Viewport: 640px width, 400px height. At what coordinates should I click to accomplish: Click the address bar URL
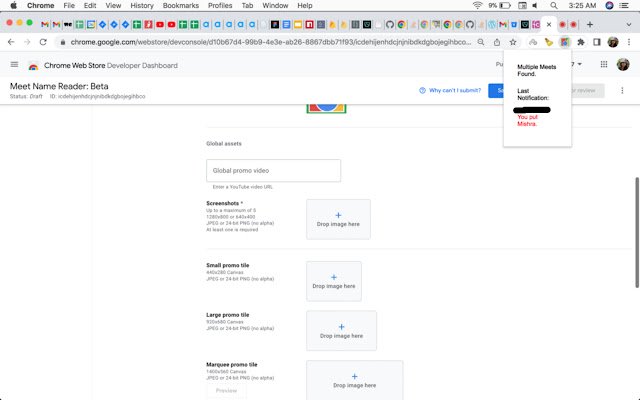(271, 42)
